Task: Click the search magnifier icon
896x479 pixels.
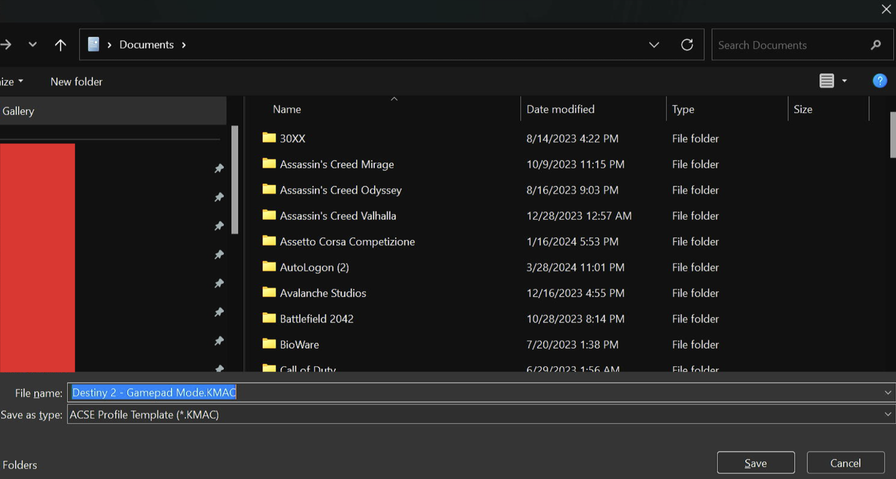Action: (x=876, y=45)
